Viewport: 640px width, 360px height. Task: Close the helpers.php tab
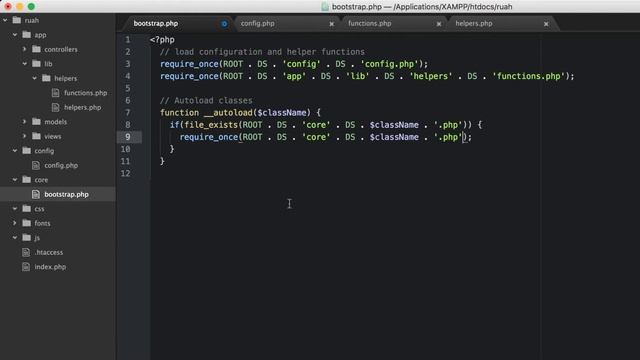coord(546,24)
